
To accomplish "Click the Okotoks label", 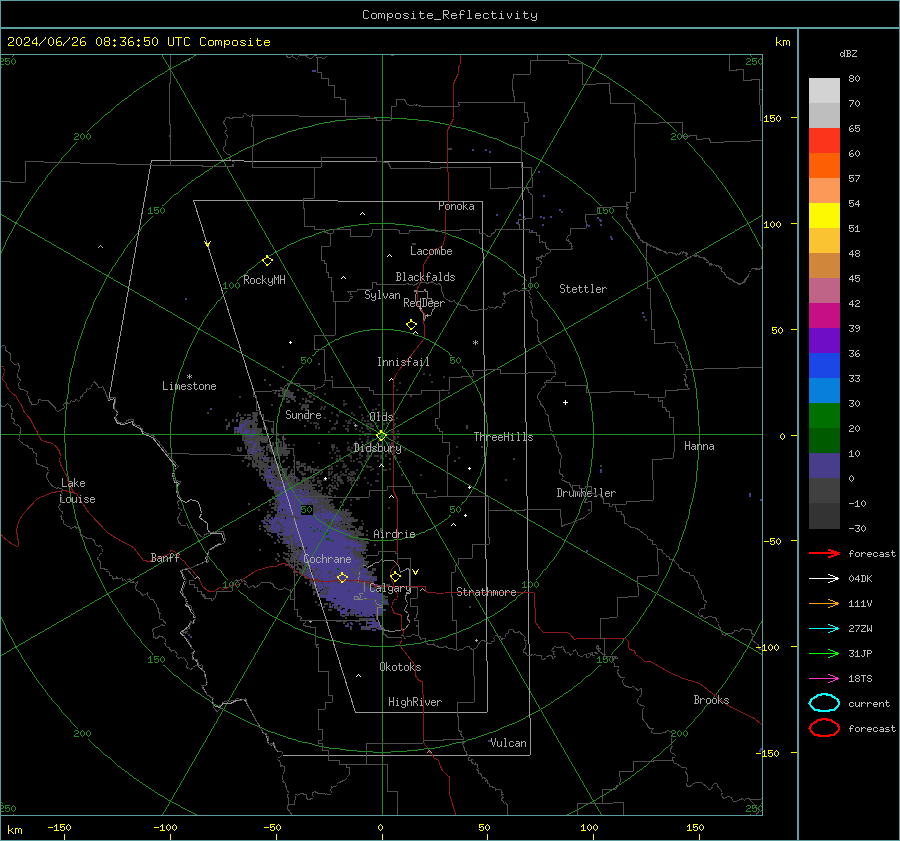I will [x=400, y=667].
